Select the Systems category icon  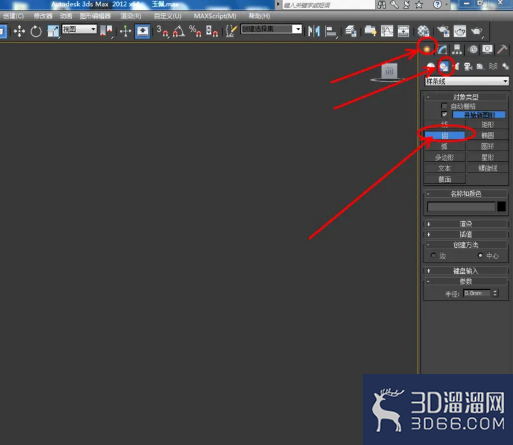(x=505, y=67)
